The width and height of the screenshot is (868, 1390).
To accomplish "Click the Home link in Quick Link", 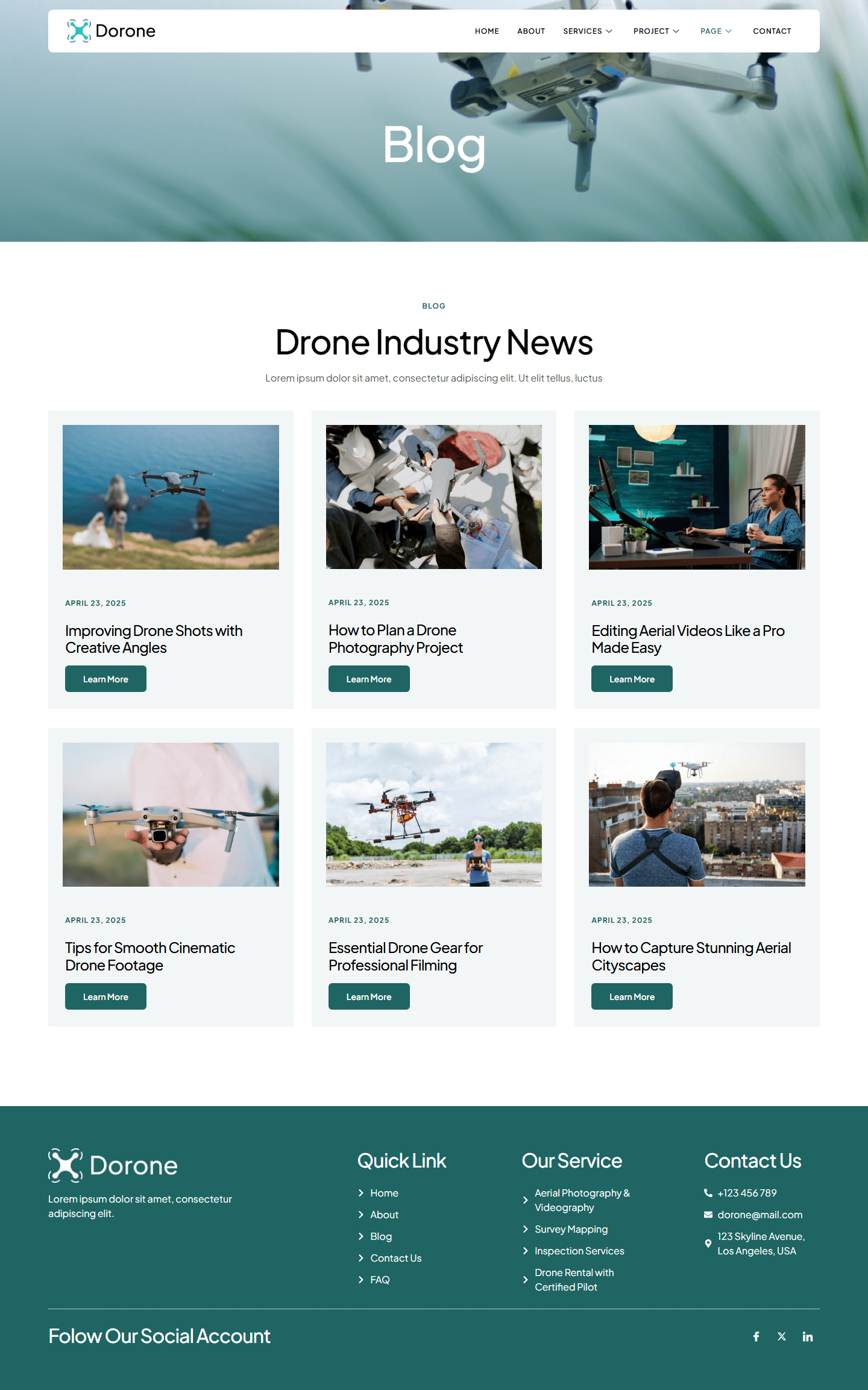I will (384, 1193).
